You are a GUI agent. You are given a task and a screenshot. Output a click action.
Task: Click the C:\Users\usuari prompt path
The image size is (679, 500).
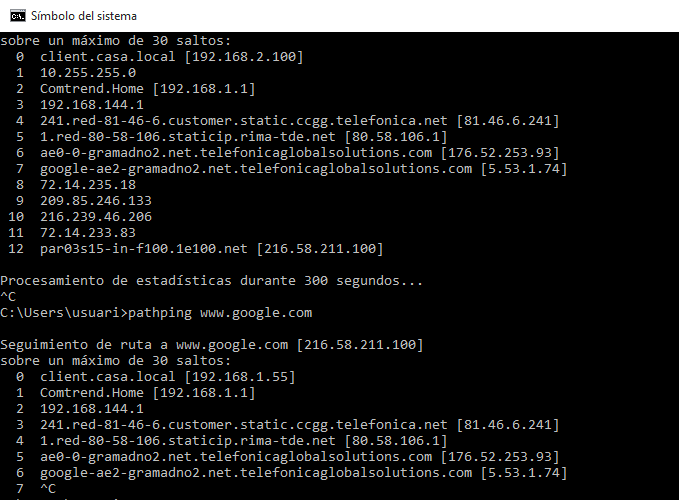tap(60, 313)
